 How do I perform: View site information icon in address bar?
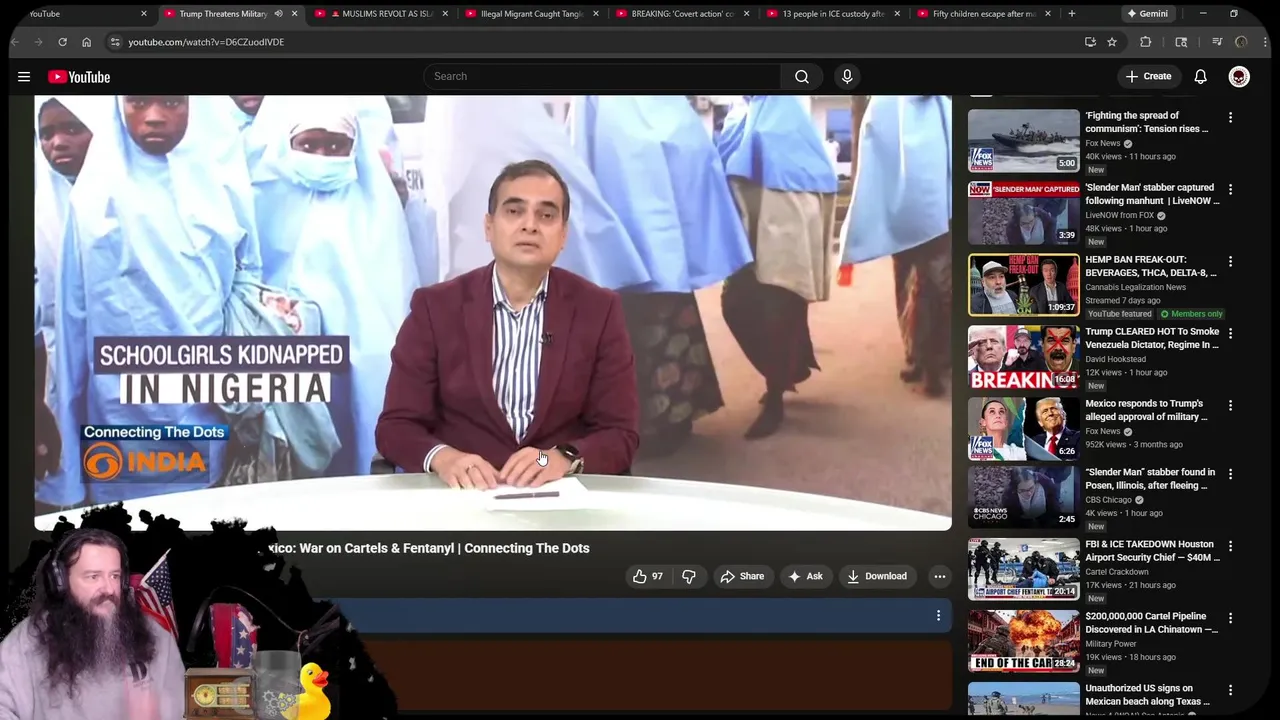[115, 42]
